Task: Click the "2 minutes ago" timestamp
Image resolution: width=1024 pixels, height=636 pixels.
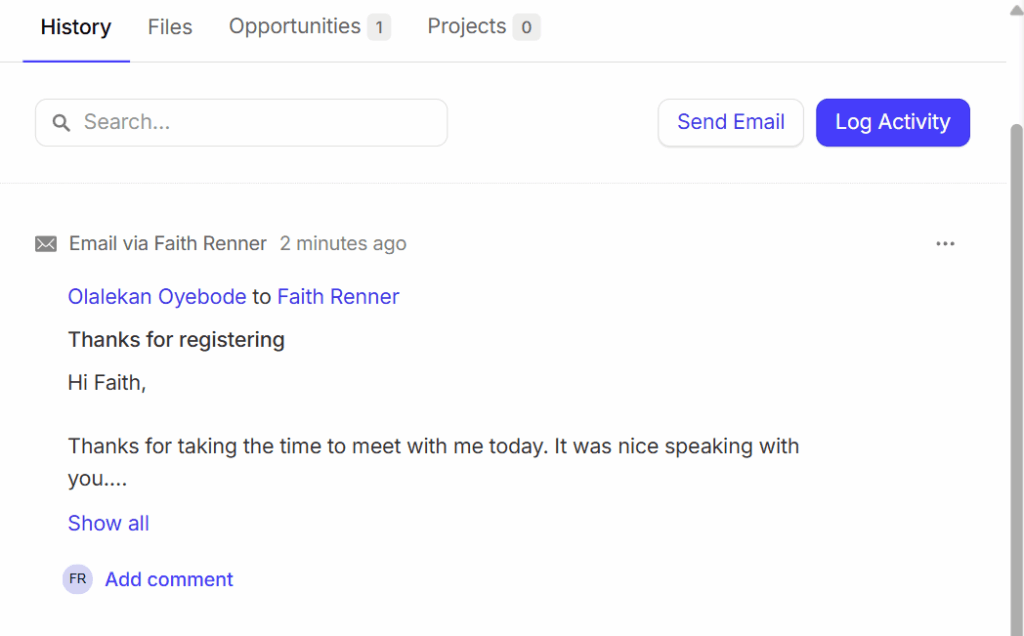Action: (x=343, y=244)
